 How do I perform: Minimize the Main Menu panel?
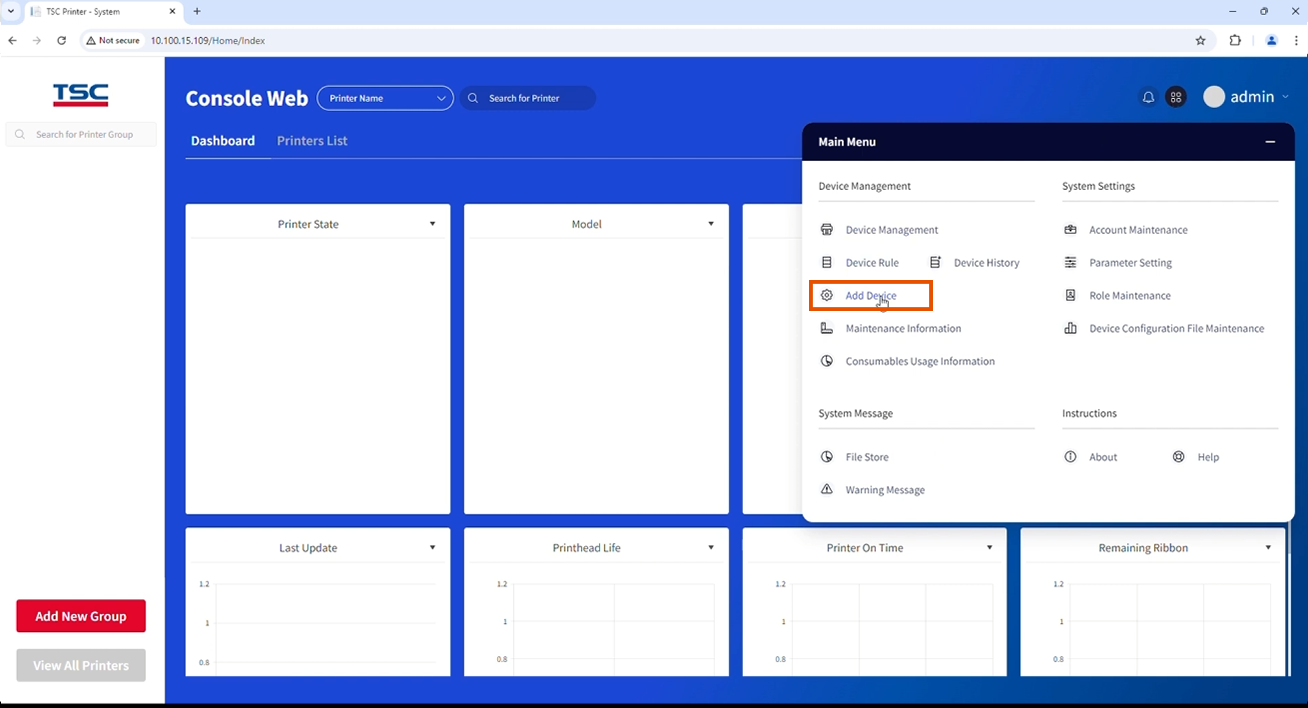click(x=1270, y=142)
